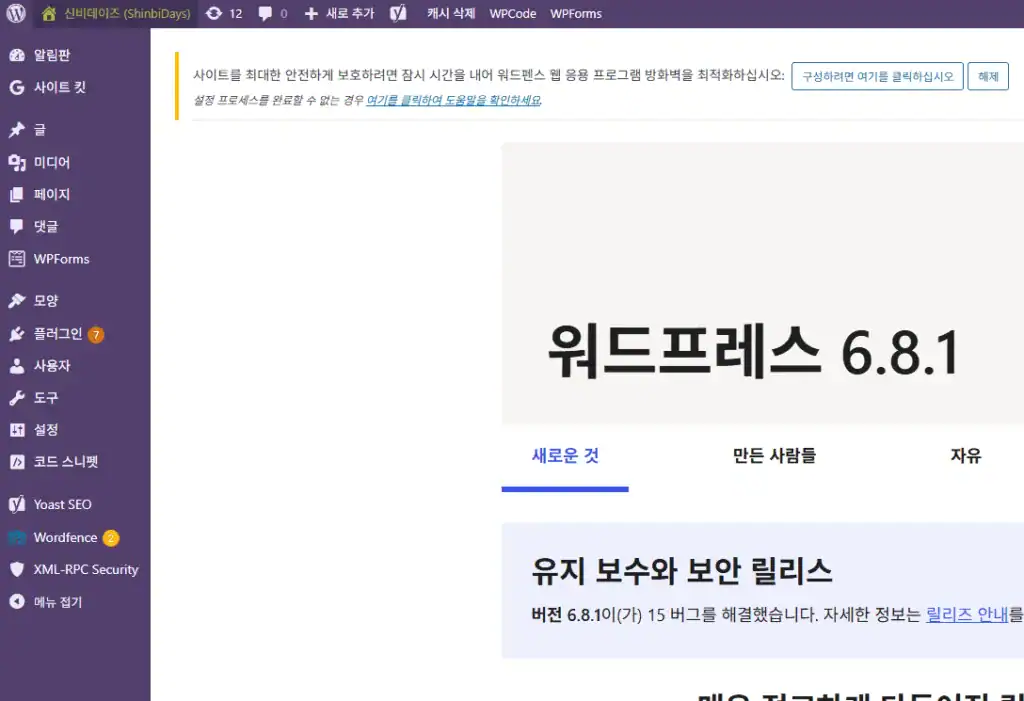
Task: Collapse the sidebar with 메뉴 접기
Action: 17,601
